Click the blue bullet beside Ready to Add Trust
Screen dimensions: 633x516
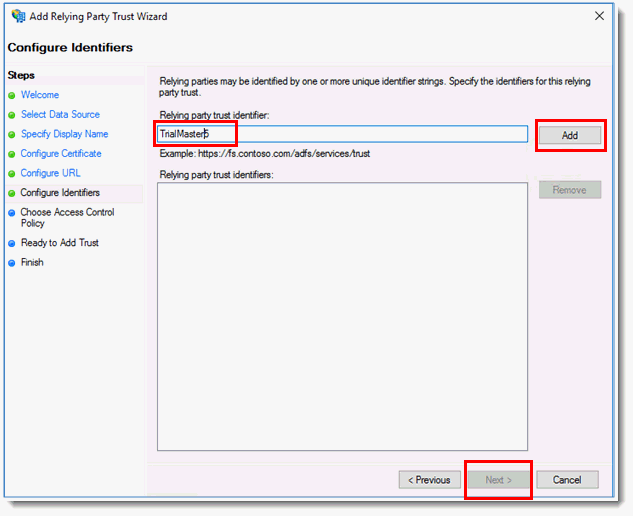12,243
